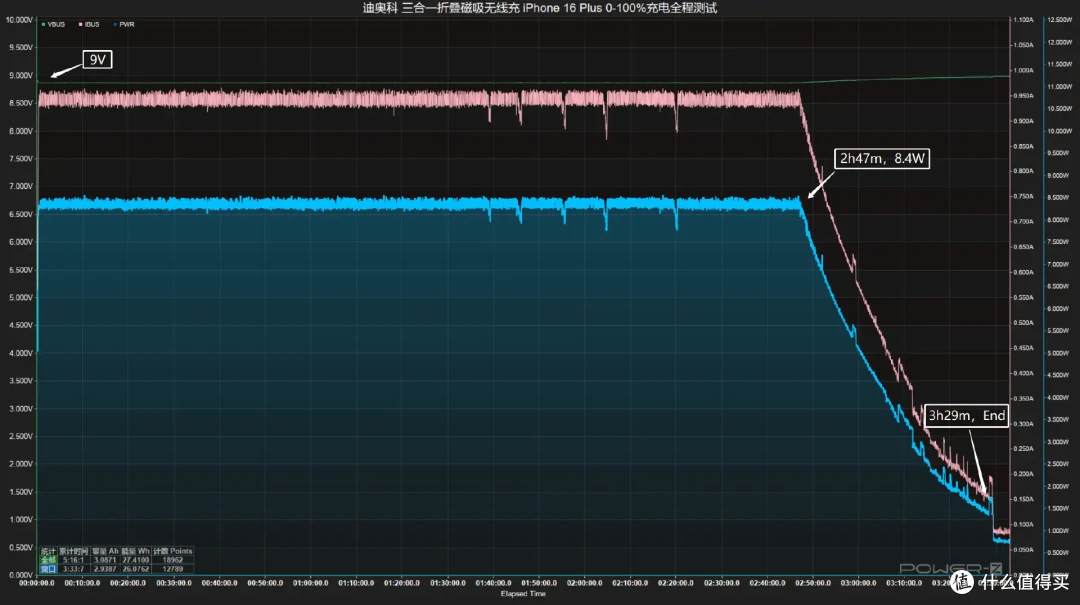The width and height of the screenshot is (1080, 605).
Task: Click the 02:00:00.0 time axis tick
Action: [x=584, y=583]
